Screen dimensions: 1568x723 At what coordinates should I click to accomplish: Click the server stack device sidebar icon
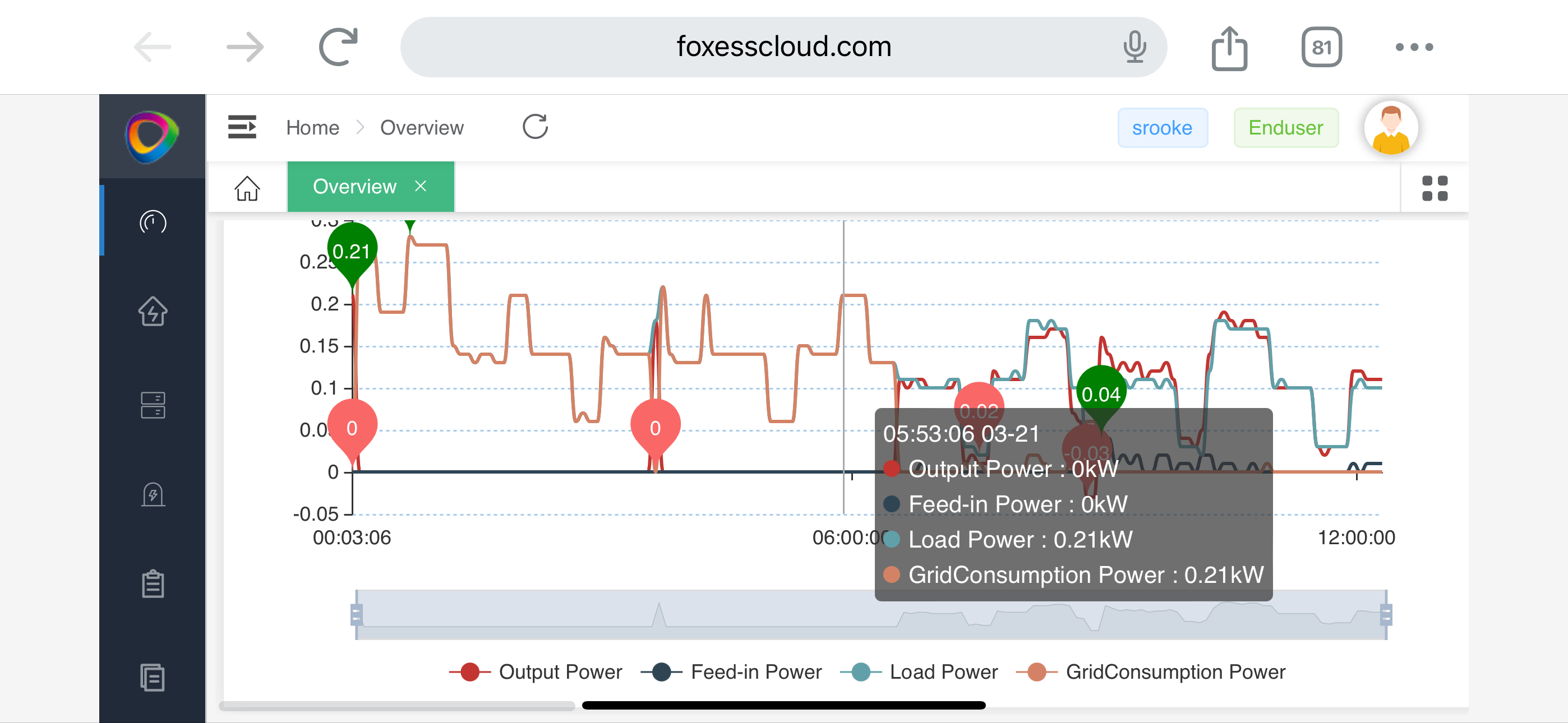[152, 405]
